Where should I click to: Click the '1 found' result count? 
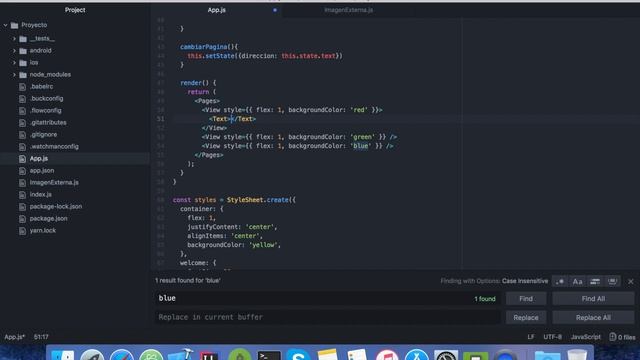(484, 299)
